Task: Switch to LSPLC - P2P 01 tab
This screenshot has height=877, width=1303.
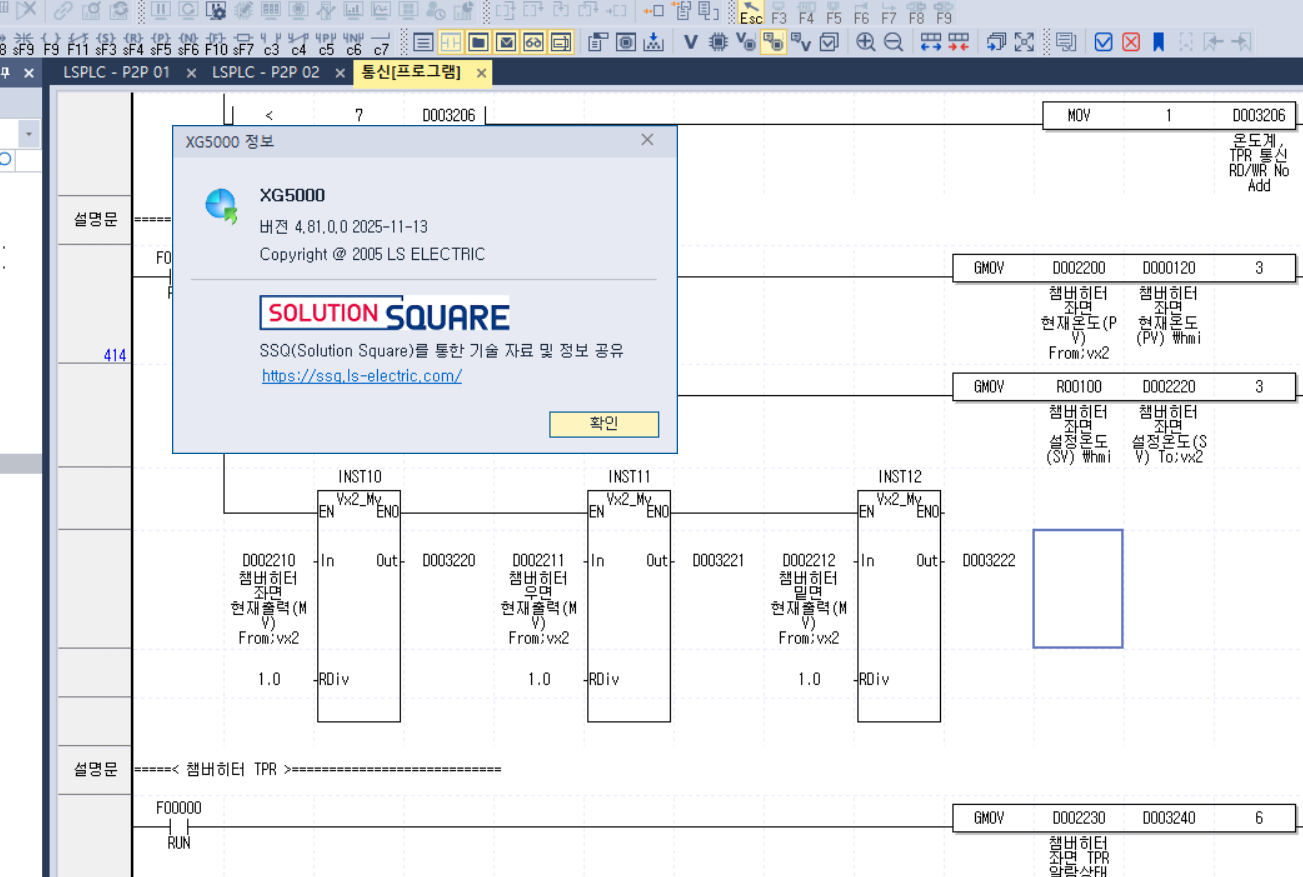Action: click(116, 73)
